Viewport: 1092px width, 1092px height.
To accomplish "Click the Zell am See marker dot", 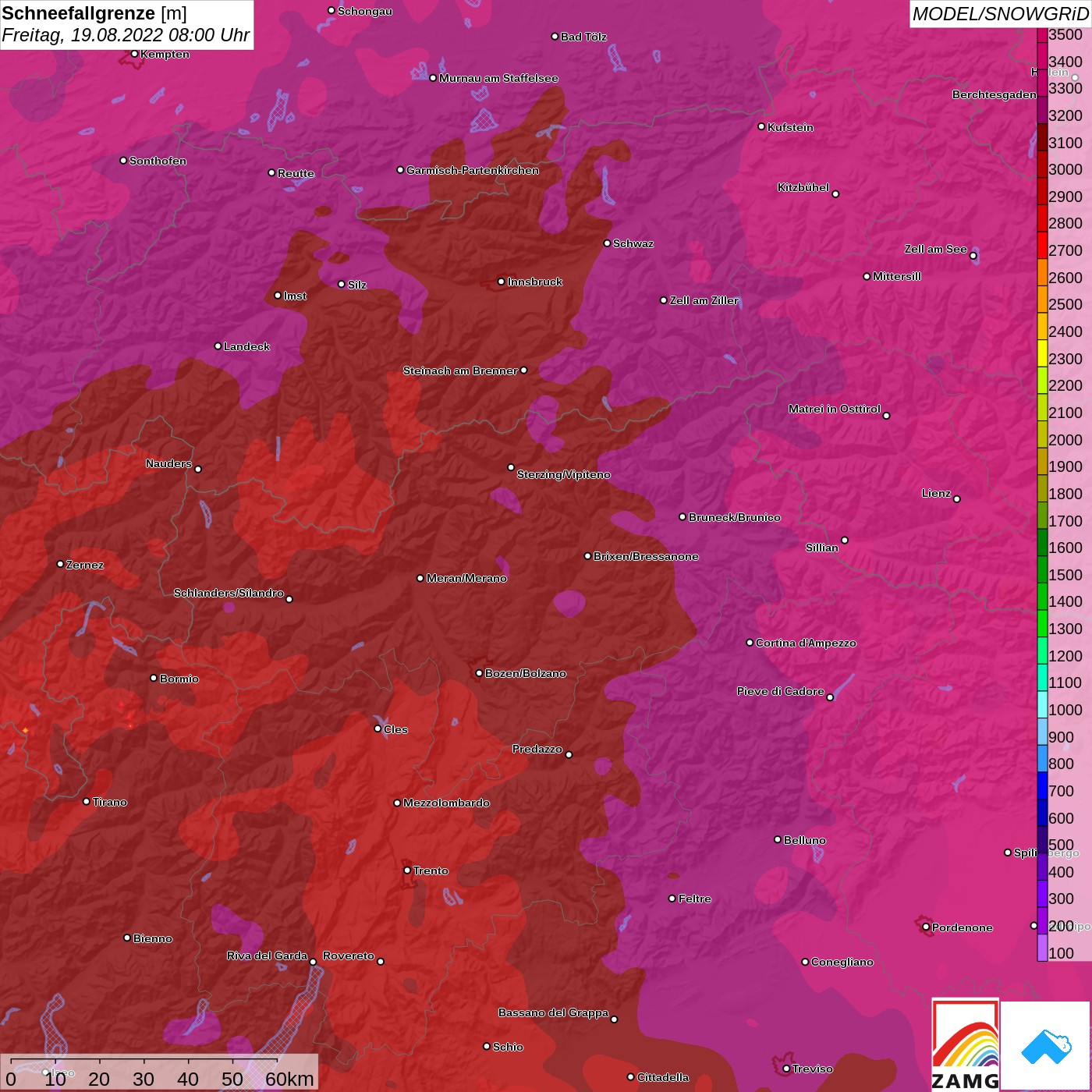I will click(x=973, y=256).
